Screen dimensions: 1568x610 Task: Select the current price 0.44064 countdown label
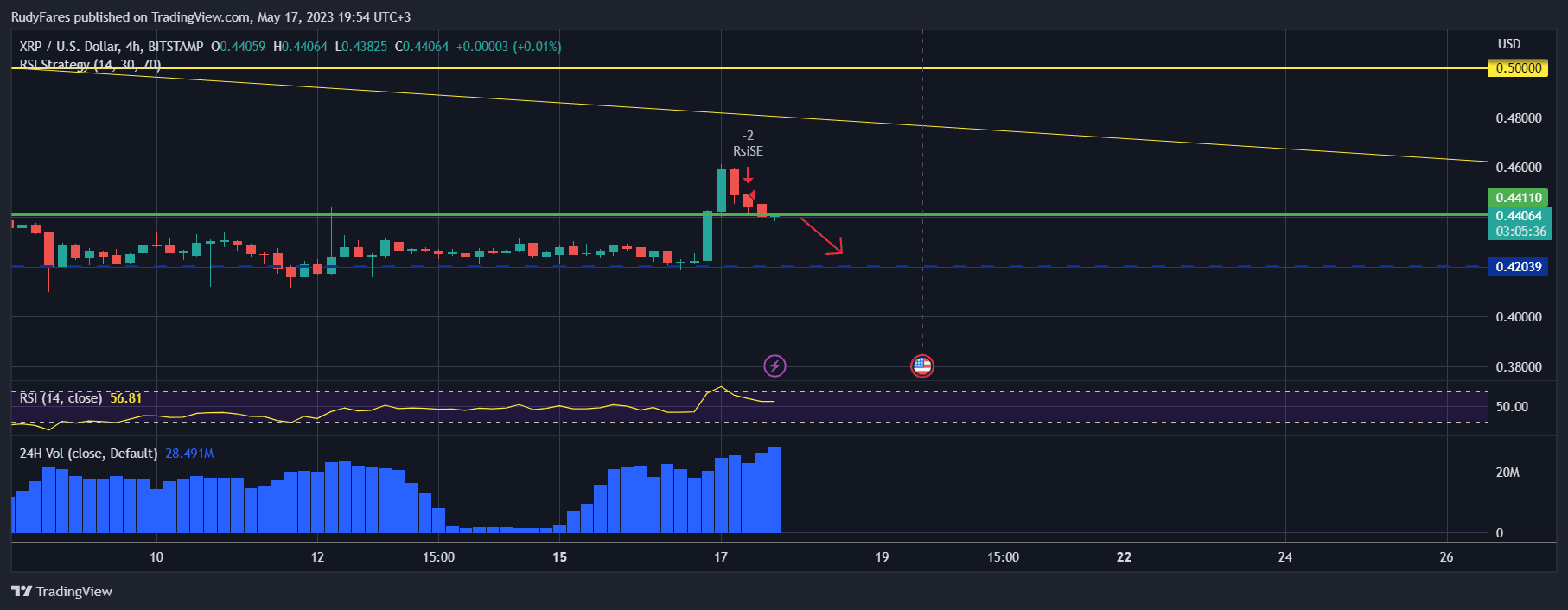click(1520, 224)
